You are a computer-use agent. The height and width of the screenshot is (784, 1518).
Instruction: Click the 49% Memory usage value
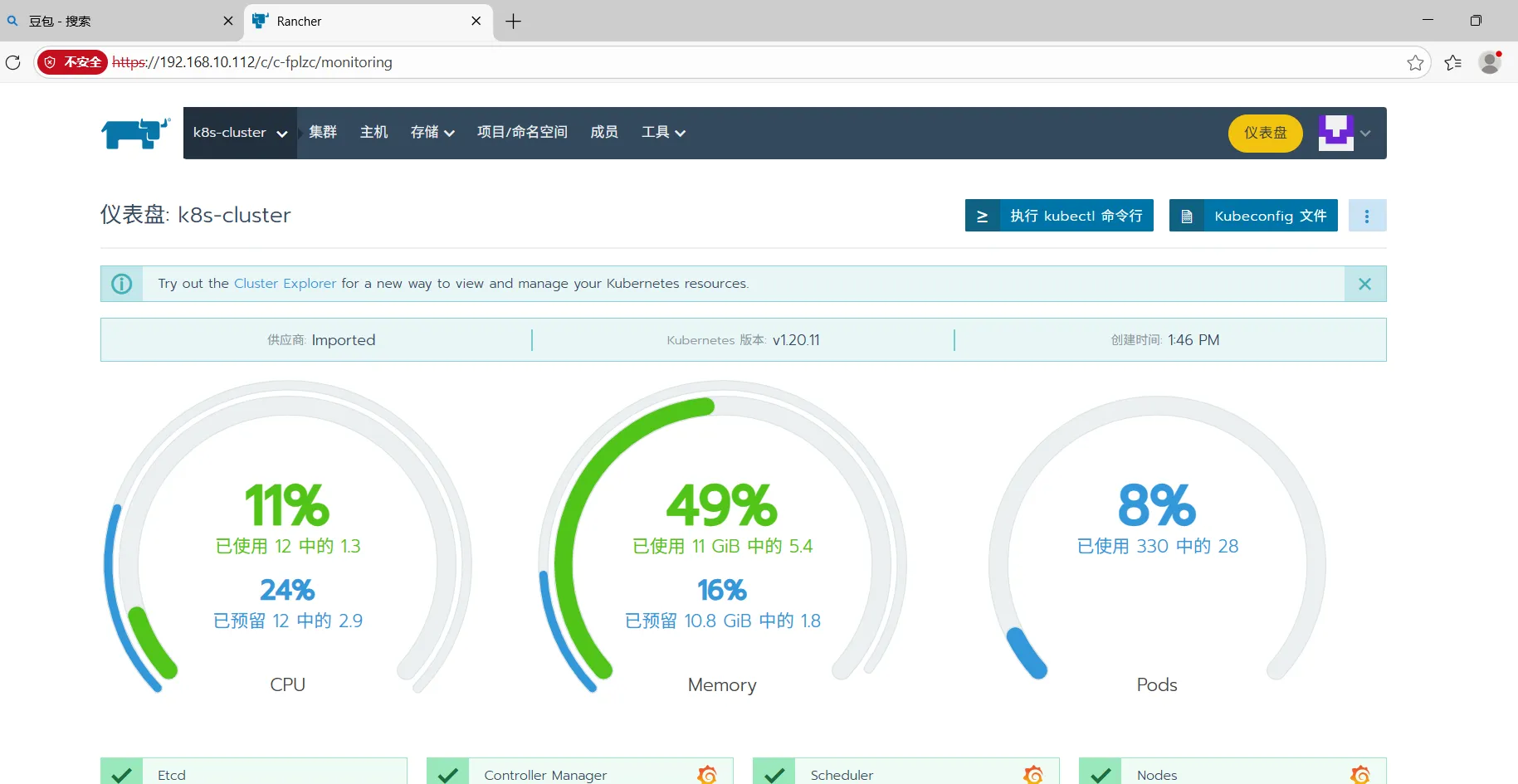point(722,504)
